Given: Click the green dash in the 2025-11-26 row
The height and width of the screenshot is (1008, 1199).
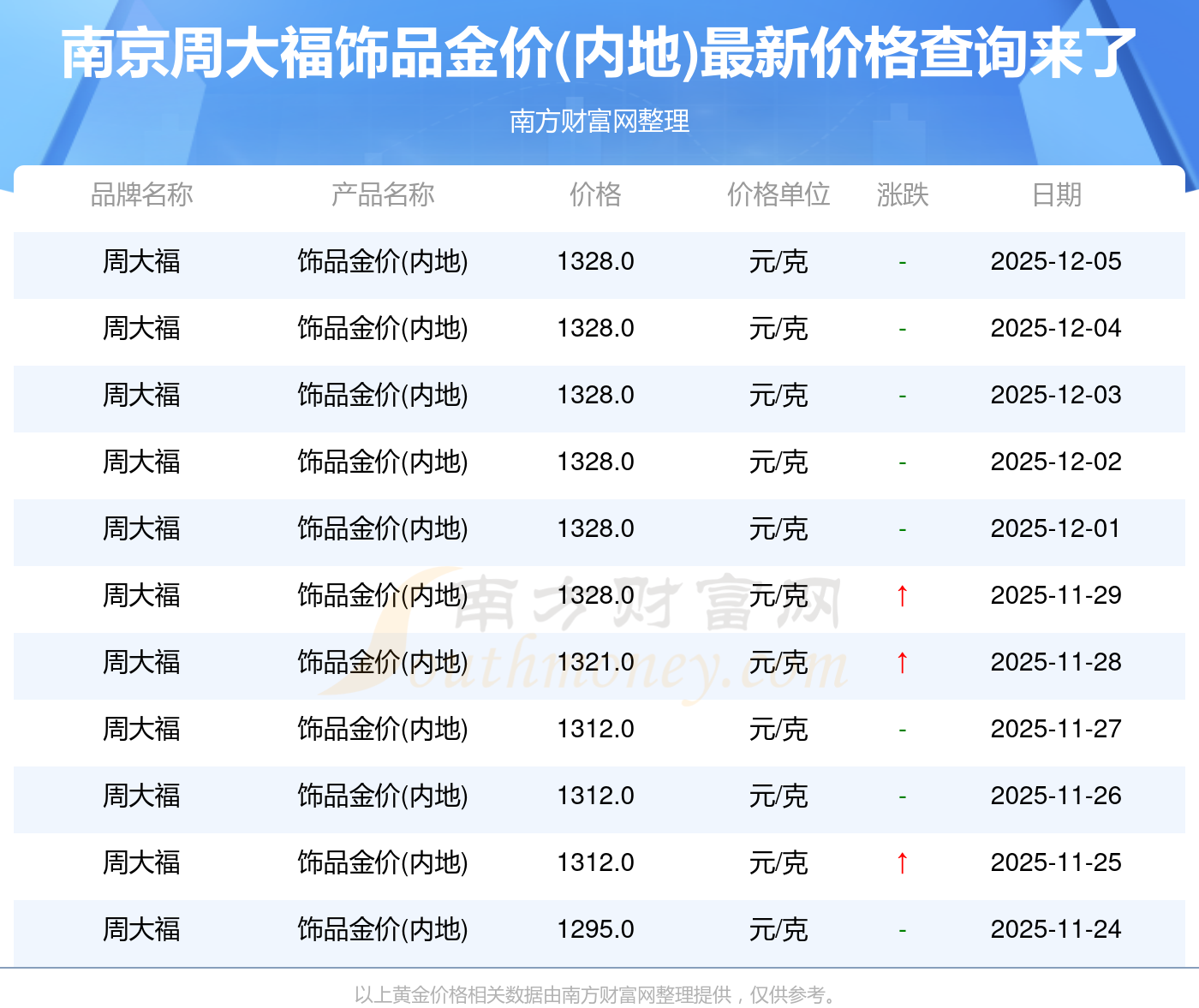Looking at the screenshot, I should [x=903, y=796].
